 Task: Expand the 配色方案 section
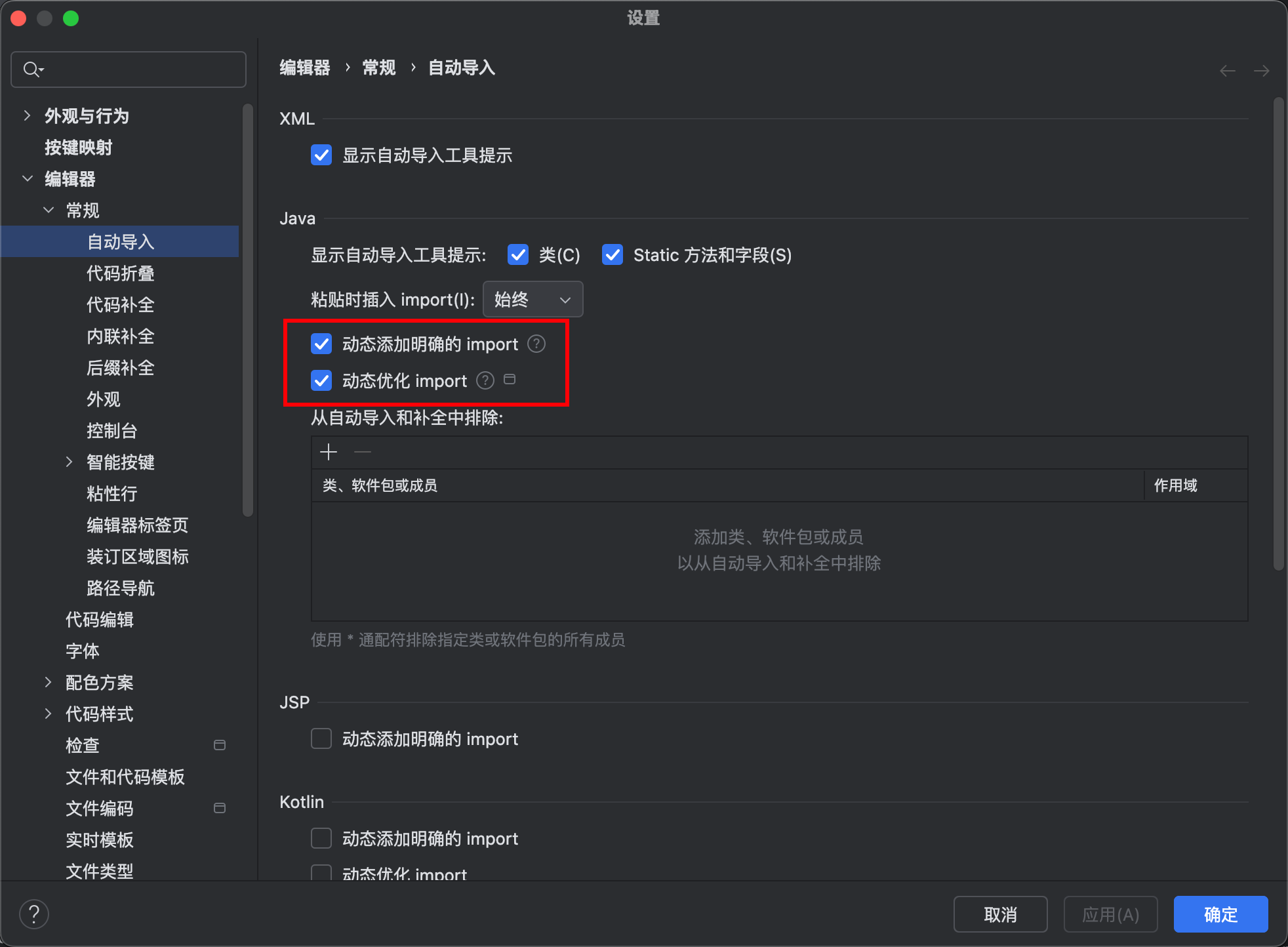click(x=48, y=683)
